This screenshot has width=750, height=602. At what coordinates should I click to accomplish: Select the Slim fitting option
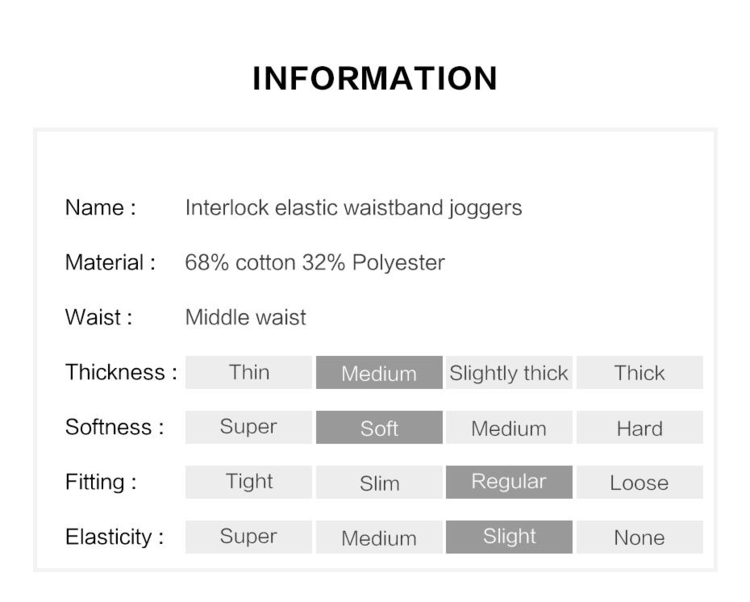379,482
